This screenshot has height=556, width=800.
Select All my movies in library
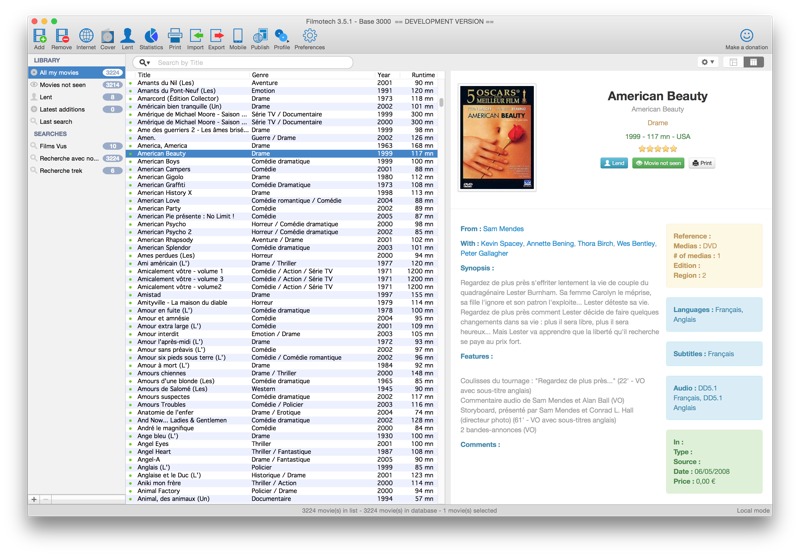pyautogui.click(x=77, y=72)
